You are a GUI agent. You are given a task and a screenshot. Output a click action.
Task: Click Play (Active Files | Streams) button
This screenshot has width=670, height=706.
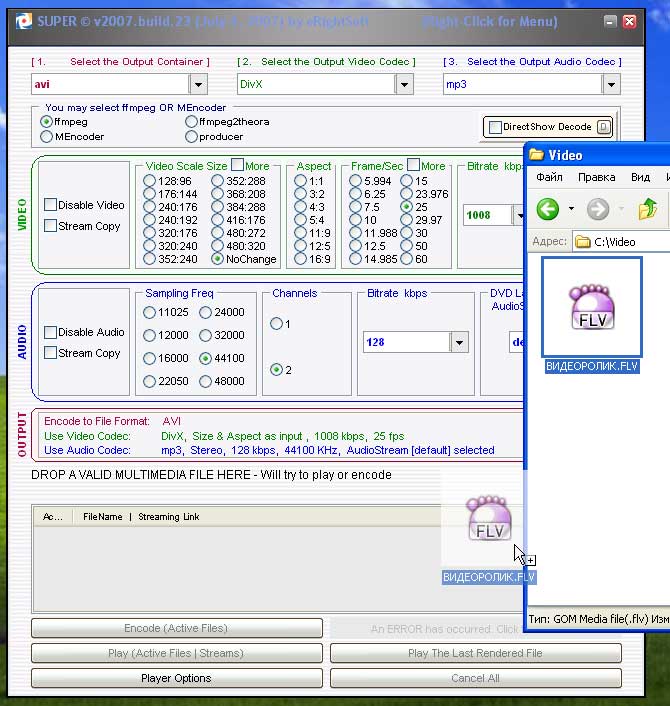point(177,653)
